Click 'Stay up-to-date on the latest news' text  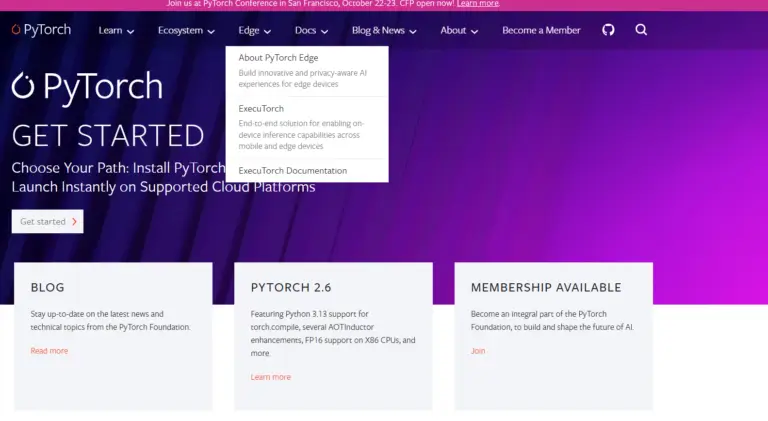tap(110, 320)
